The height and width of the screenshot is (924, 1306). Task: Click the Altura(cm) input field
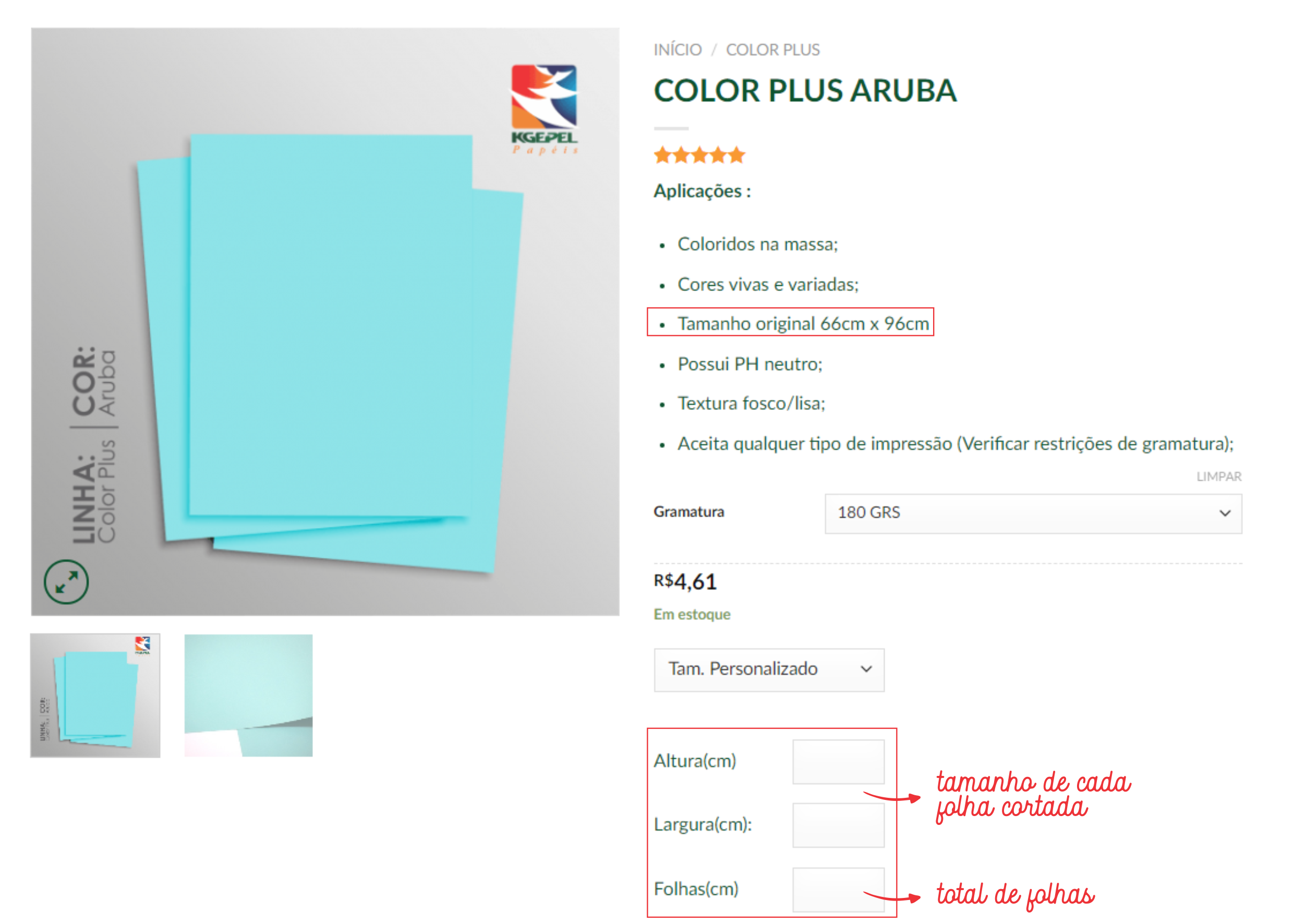[838, 761]
